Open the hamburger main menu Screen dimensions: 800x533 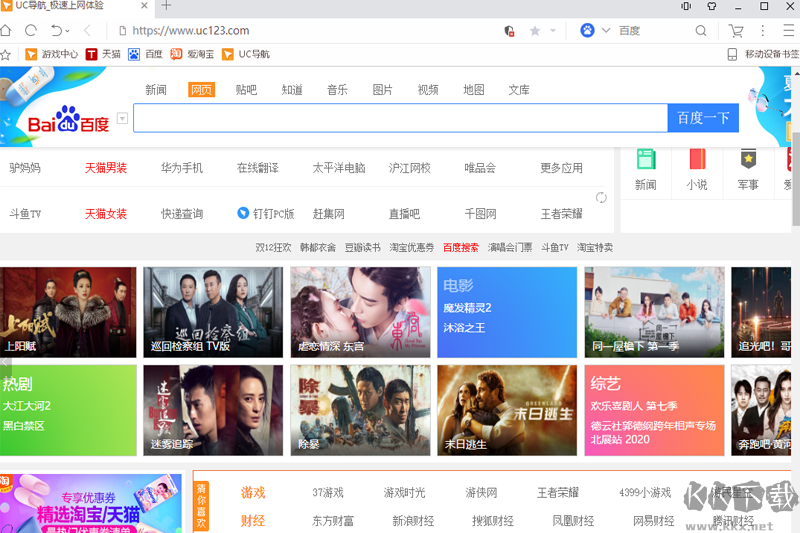[789, 31]
